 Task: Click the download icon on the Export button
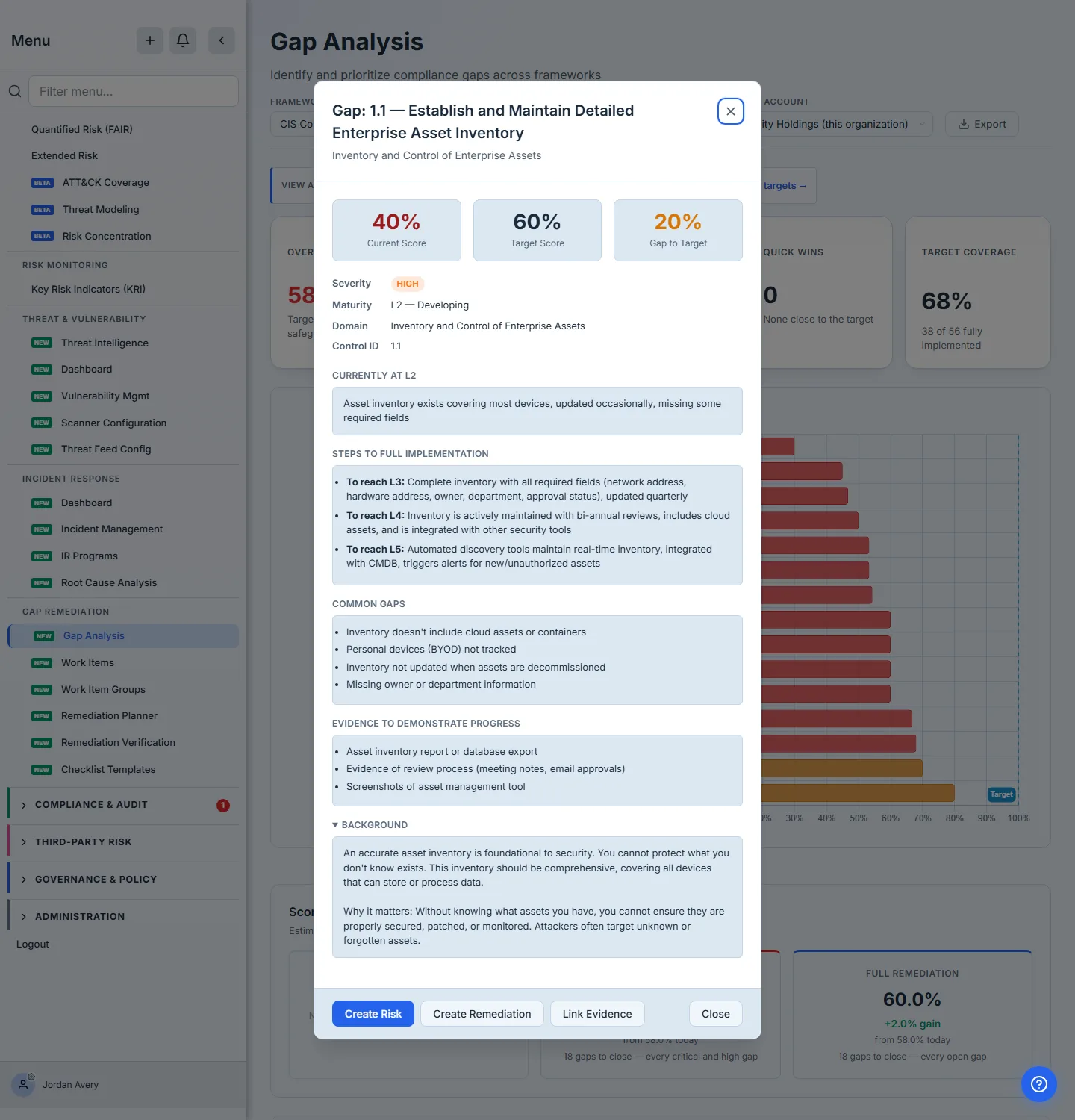tap(964, 124)
